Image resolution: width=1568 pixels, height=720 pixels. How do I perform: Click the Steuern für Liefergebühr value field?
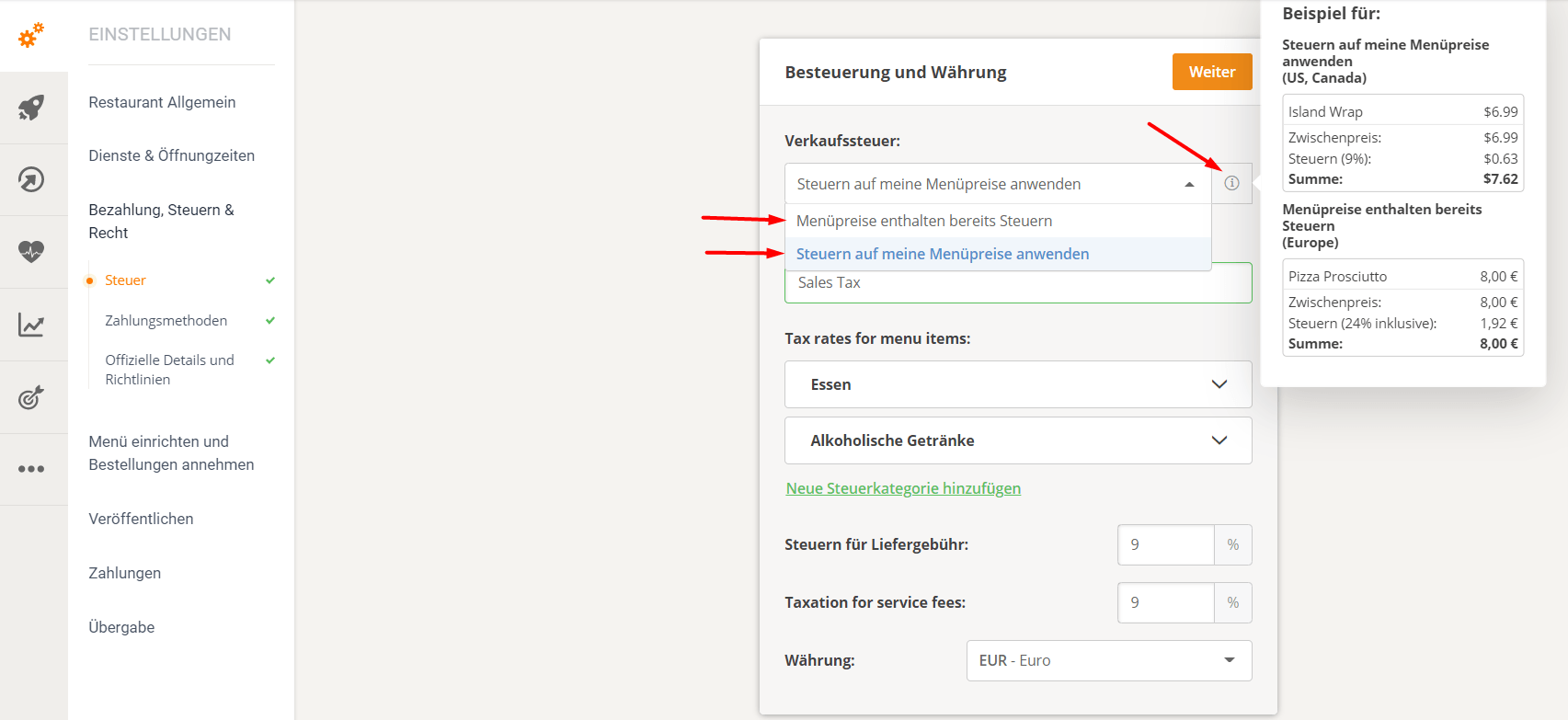pos(1166,544)
